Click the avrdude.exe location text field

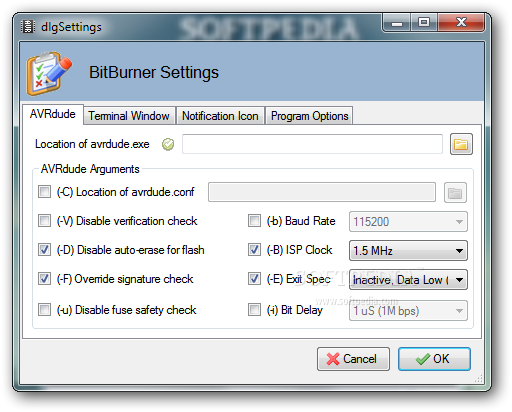(x=312, y=144)
